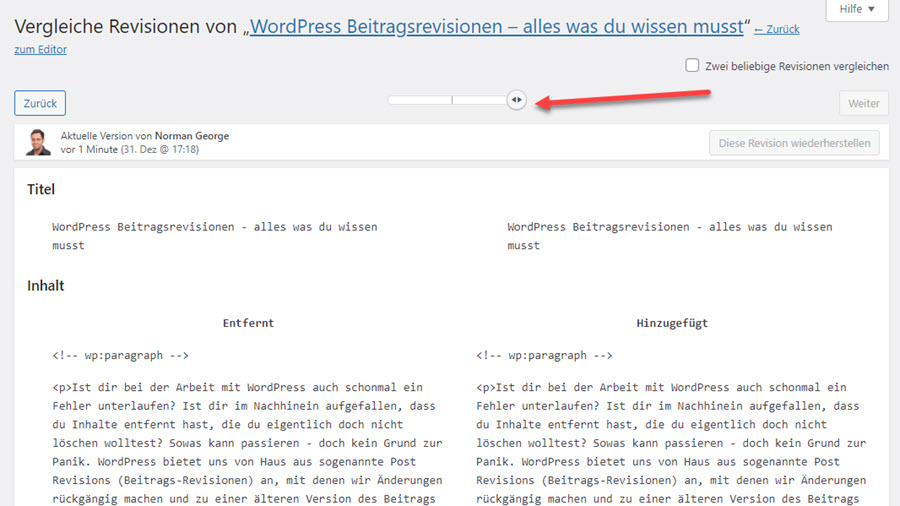Image resolution: width=900 pixels, height=506 pixels.
Task: Grab the revision slider handle
Action: pos(517,100)
